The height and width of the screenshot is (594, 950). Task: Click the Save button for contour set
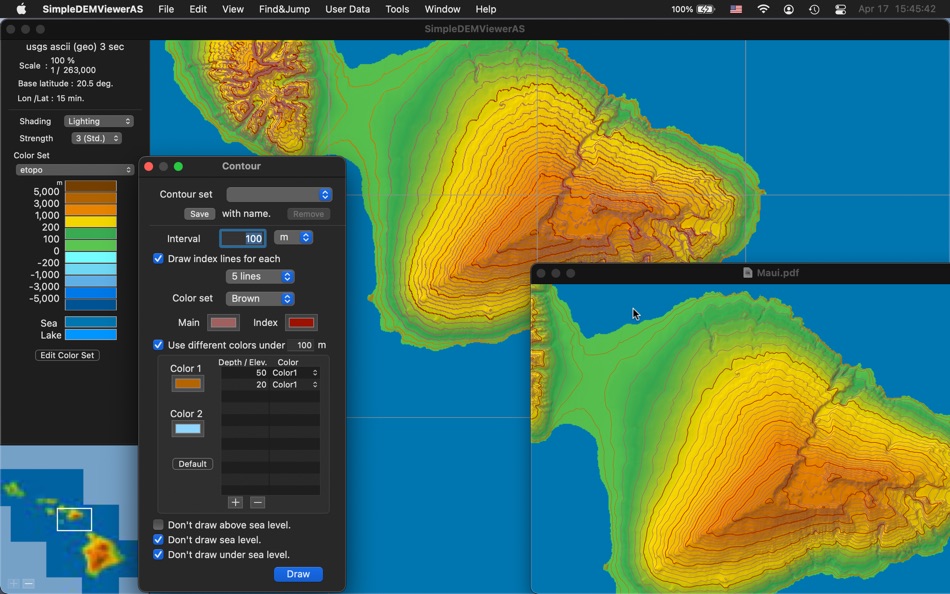tap(199, 214)
